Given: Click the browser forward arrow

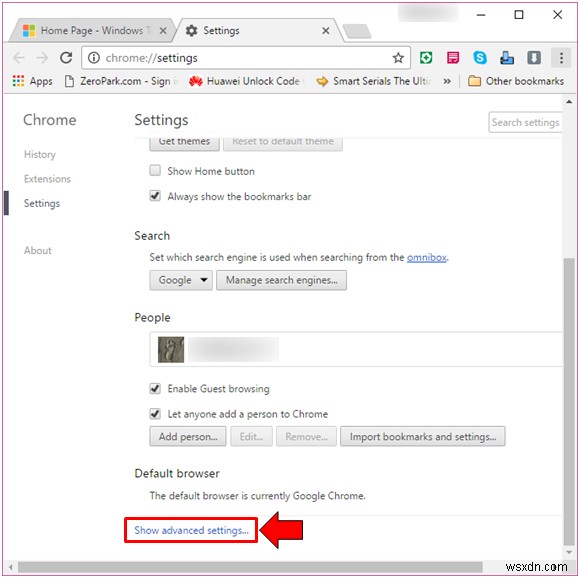Looking at the screenshot, I should pos(42,58).
